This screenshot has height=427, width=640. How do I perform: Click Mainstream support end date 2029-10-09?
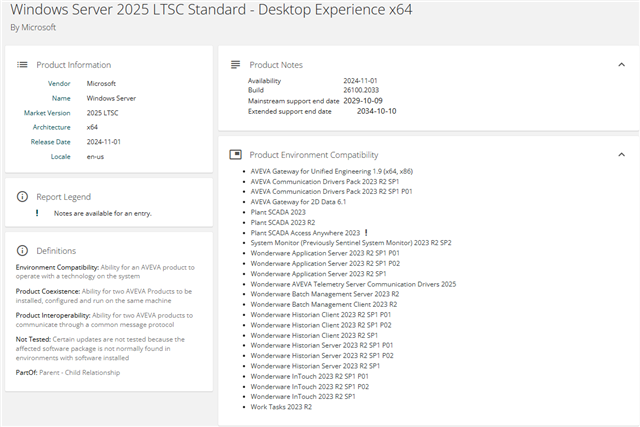pos(363,101)
